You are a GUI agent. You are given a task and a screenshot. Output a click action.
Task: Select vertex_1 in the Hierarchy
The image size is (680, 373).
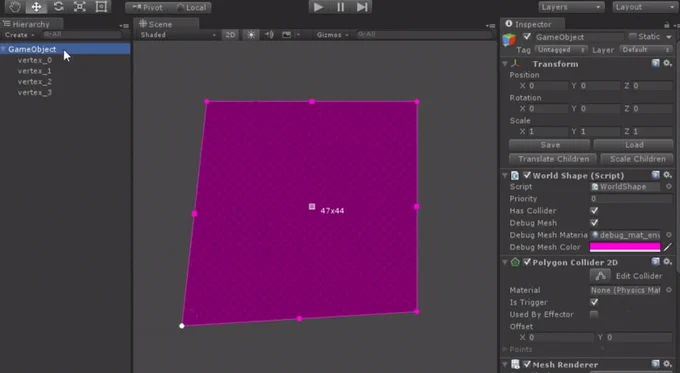(35, 71)
